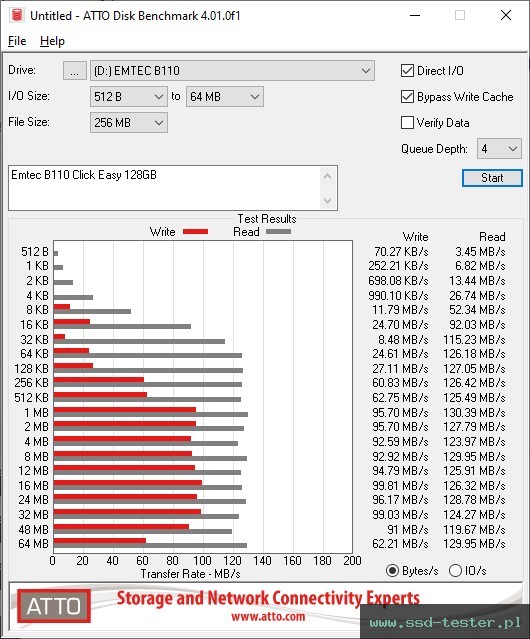This screenshot has height=639, width=530.
Task: Open the Drive dropdown showing EMTEC B110
Action: 232,71
